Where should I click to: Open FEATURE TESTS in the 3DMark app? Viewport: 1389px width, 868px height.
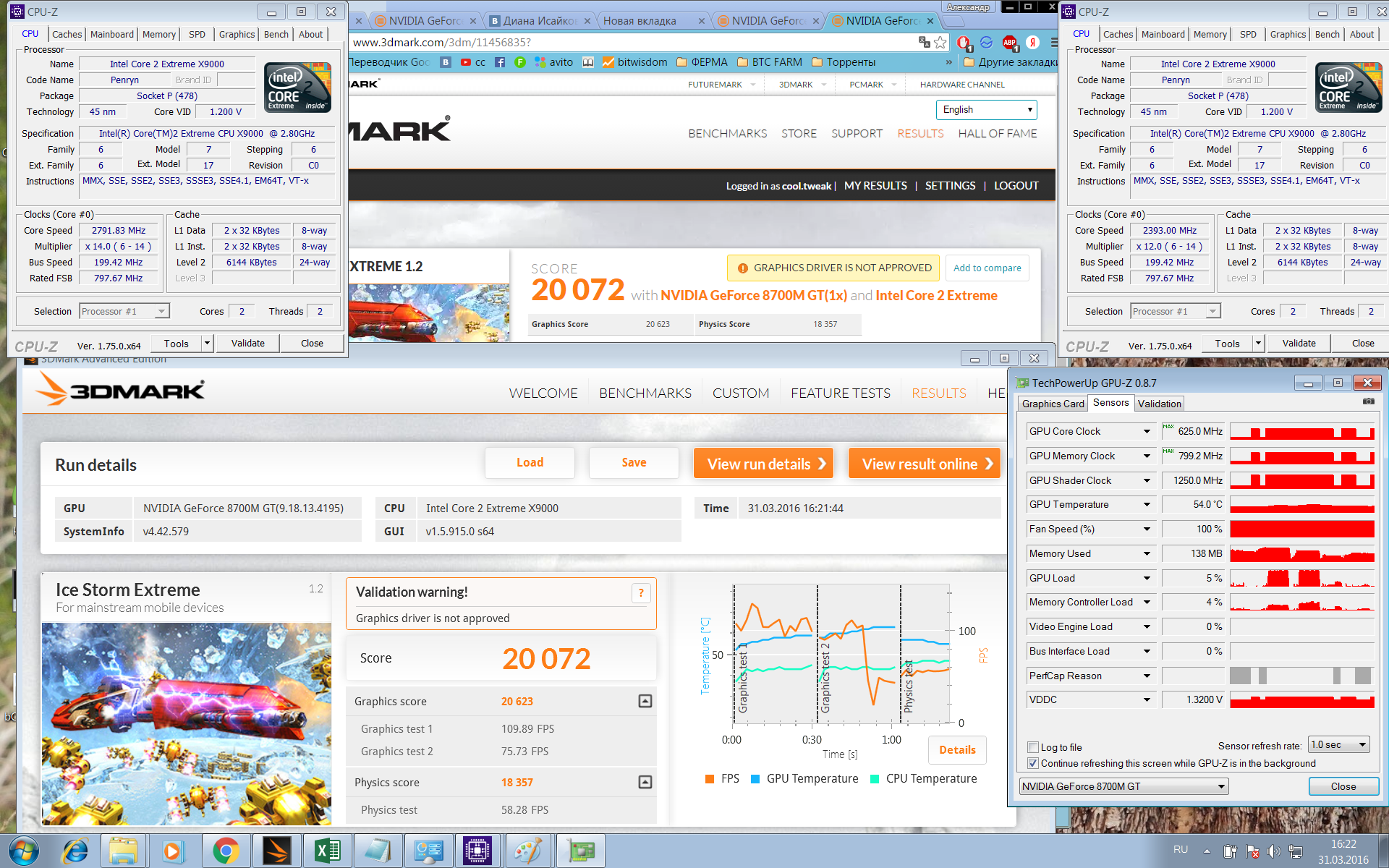(841, 393)
